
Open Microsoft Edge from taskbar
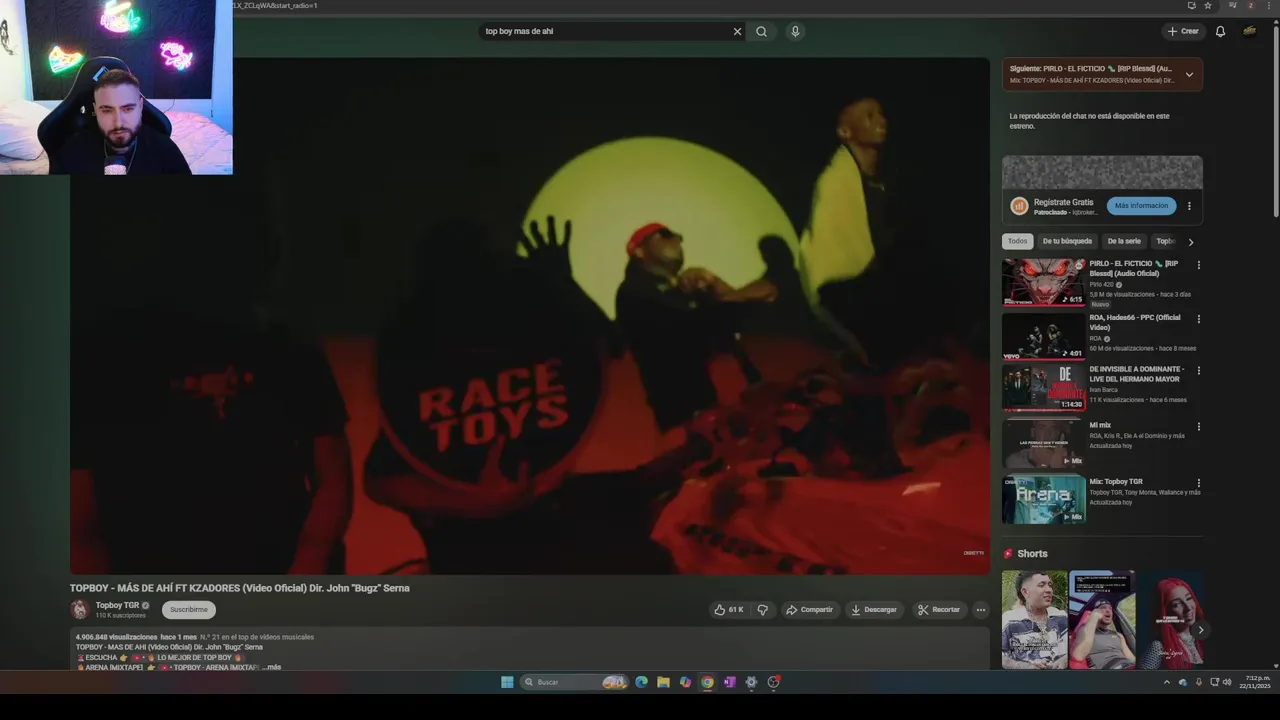[x=641, y=682]
